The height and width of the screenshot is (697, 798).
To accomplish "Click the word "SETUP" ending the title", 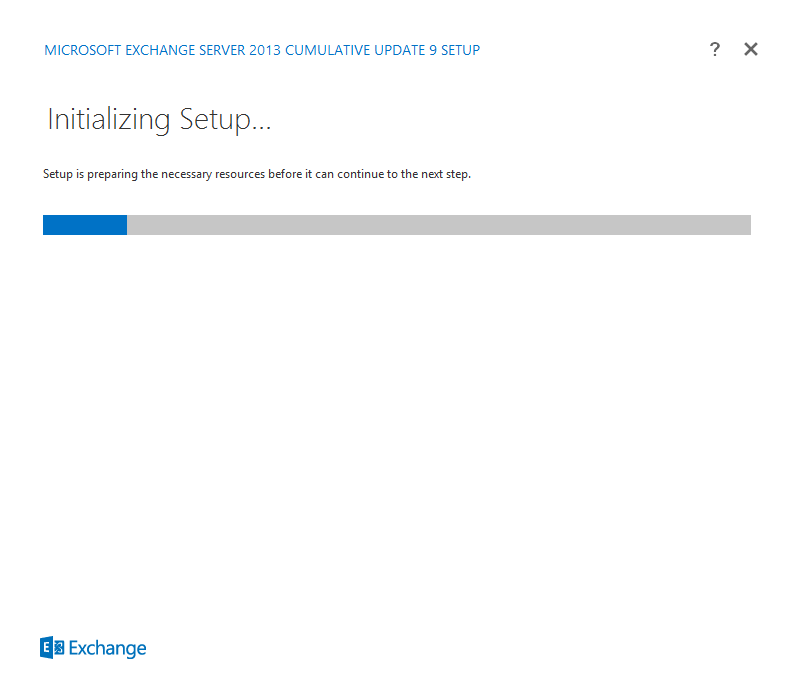I will [x=460, y=50].
